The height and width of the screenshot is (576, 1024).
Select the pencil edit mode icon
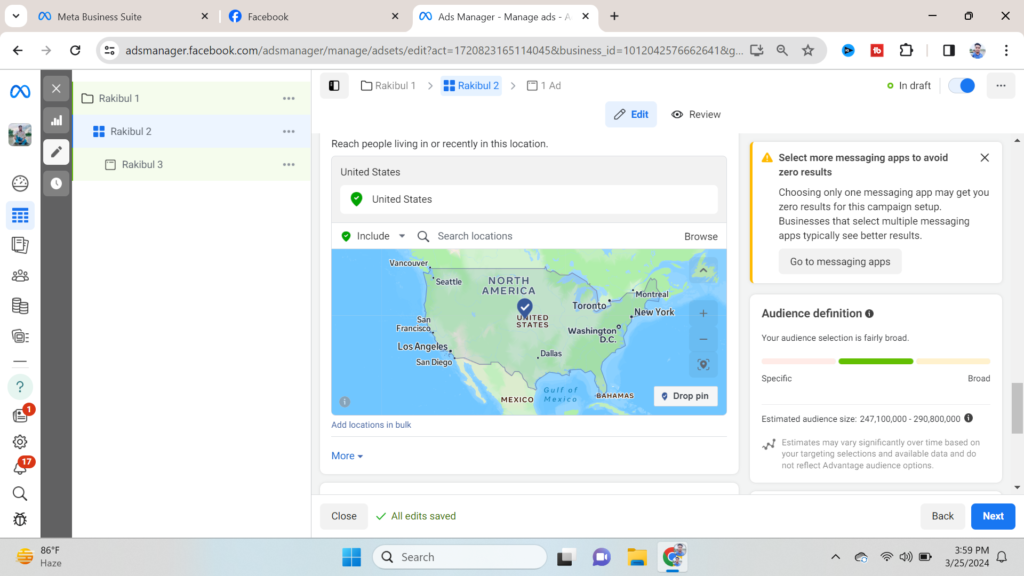click(56, 152)
